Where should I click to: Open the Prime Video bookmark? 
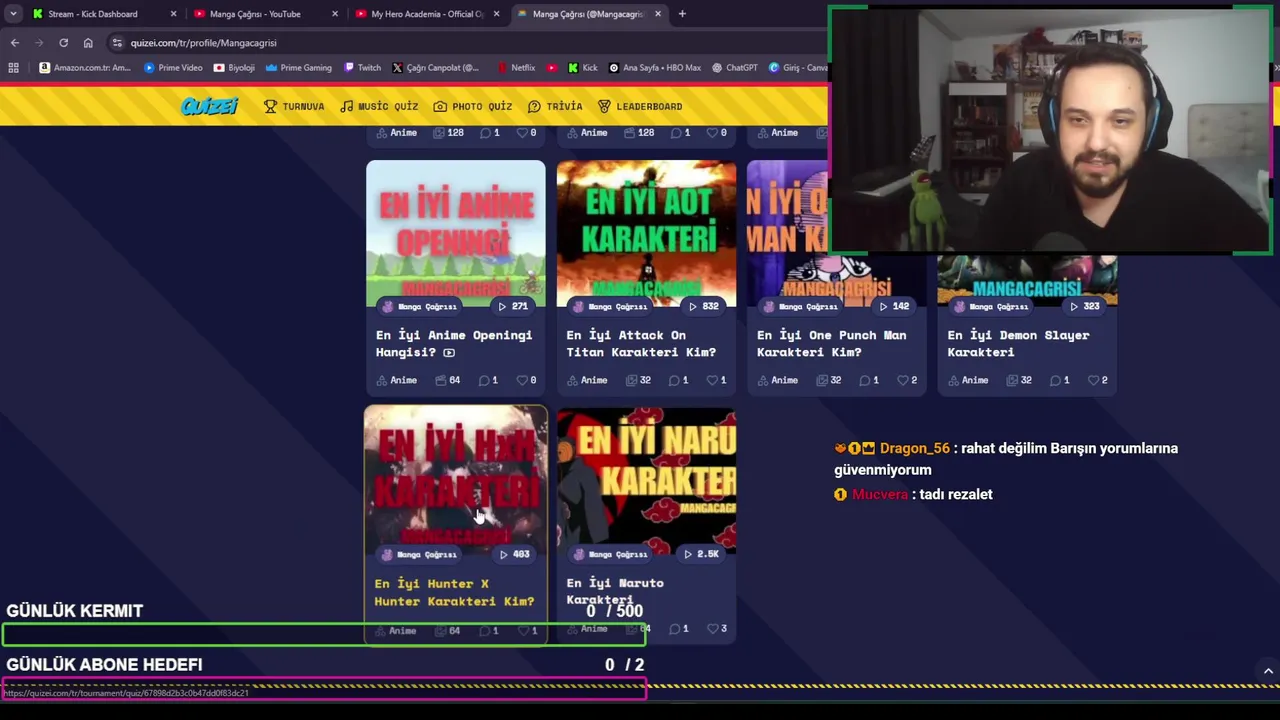click(172, 68)
